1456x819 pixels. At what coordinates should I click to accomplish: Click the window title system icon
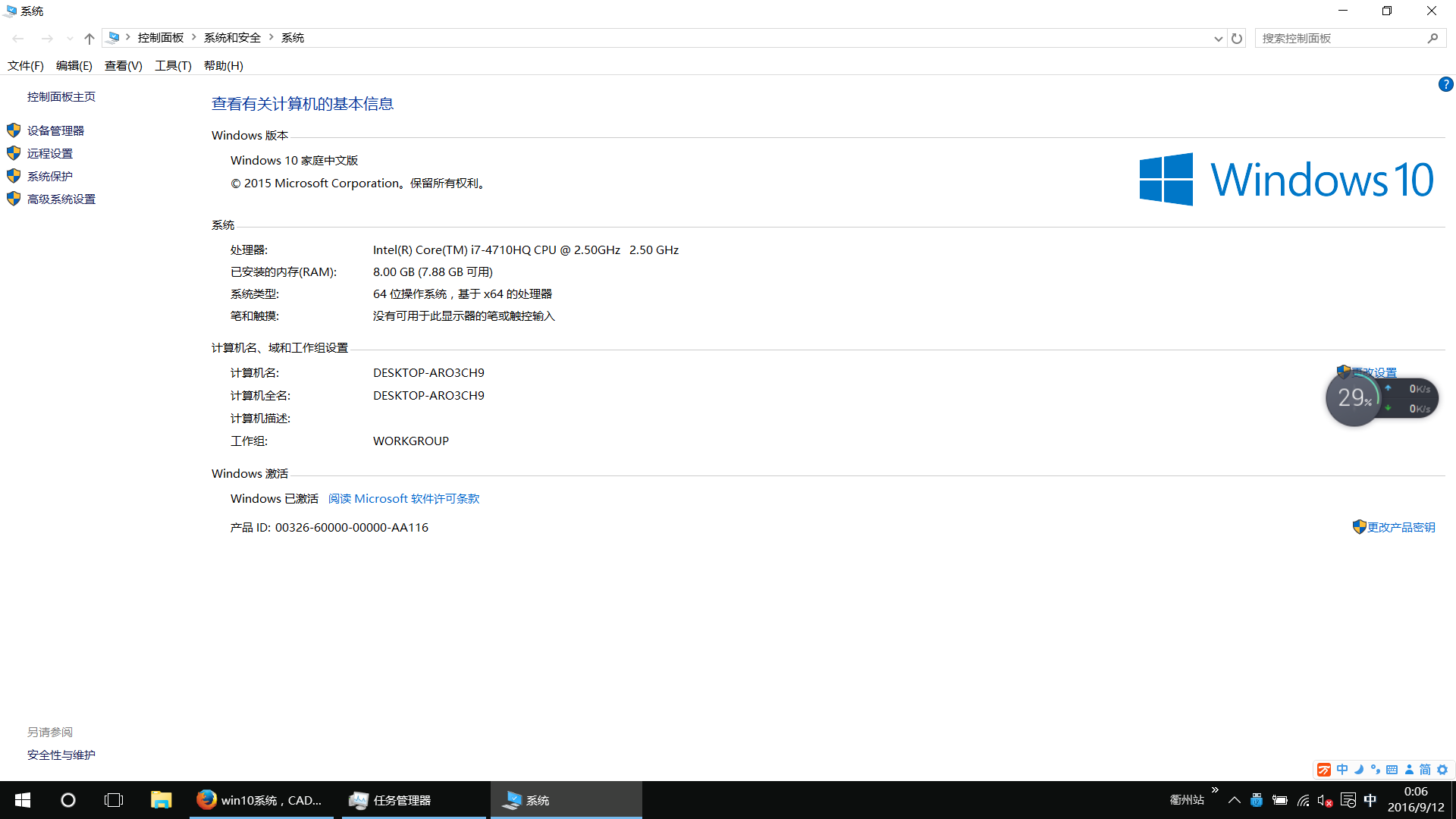click(x=11, y=11)
